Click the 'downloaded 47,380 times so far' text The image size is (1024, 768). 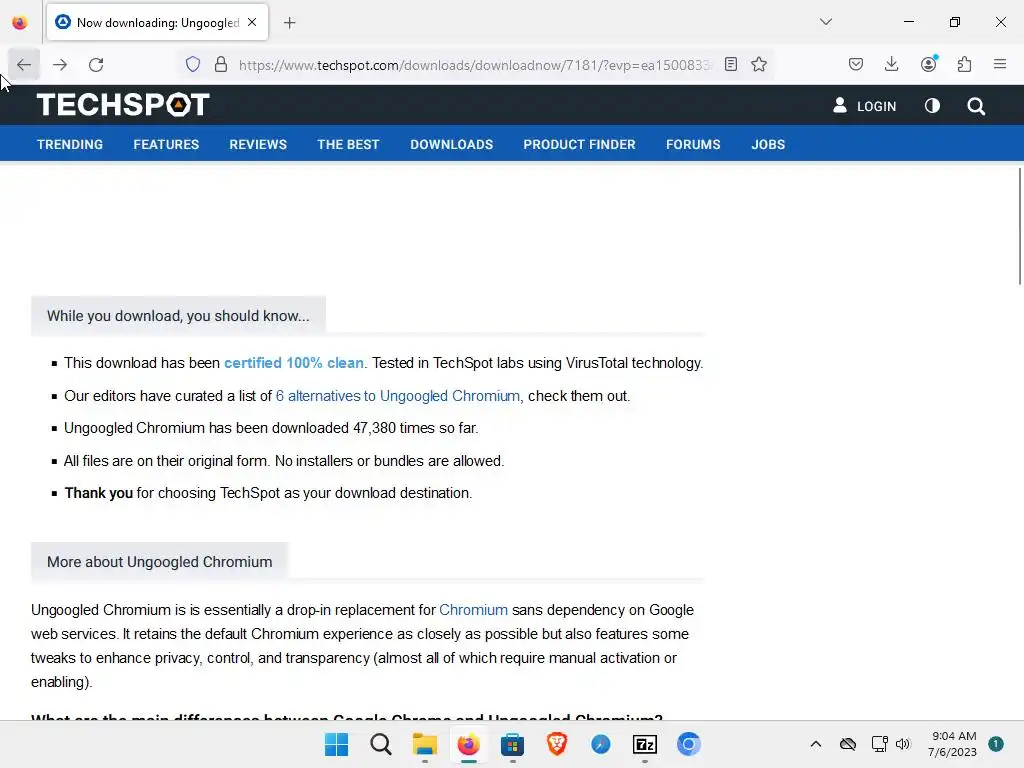tap(375, 428)
